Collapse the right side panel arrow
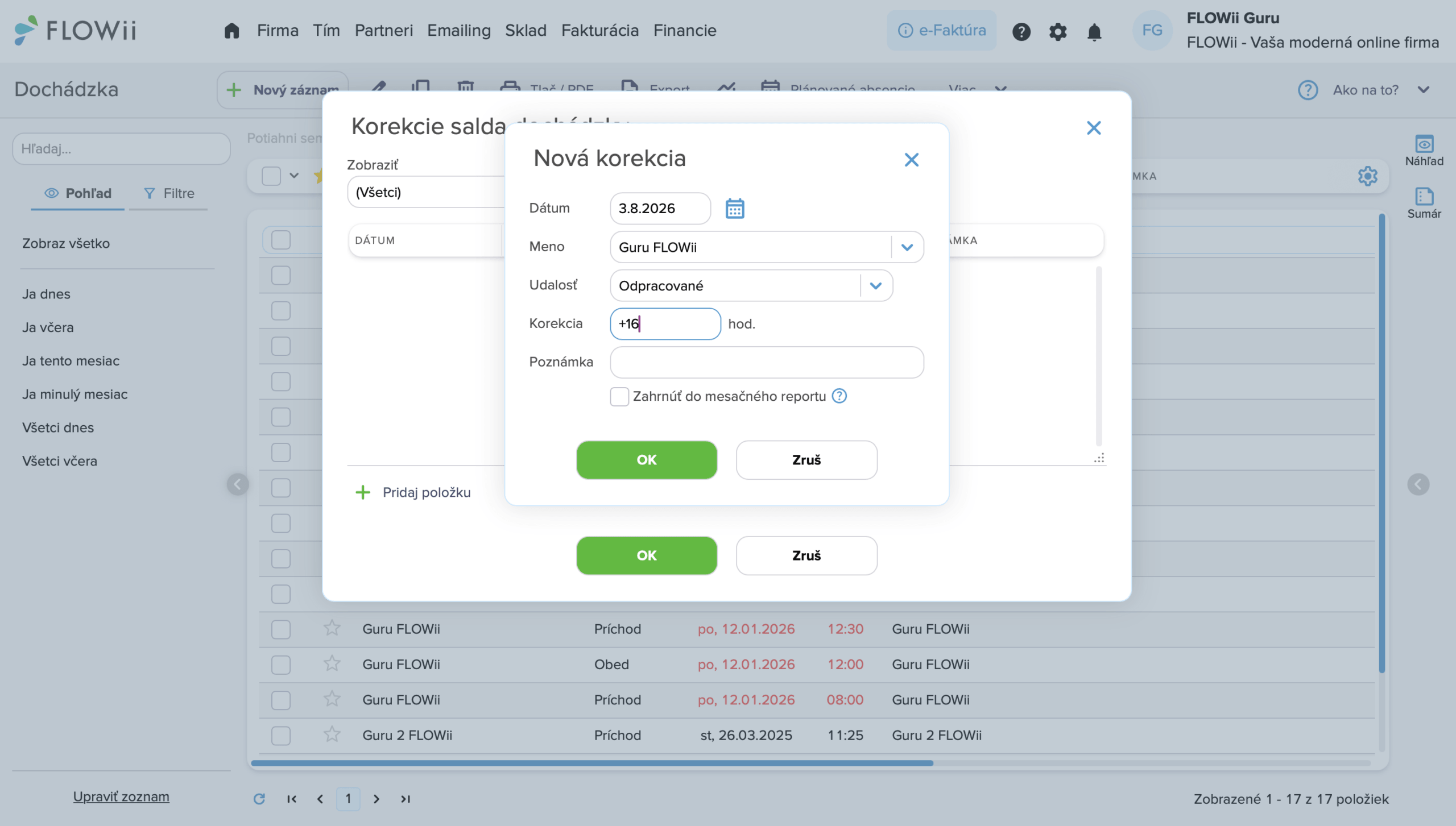The image size is (1456, 826). [1418, 484]
